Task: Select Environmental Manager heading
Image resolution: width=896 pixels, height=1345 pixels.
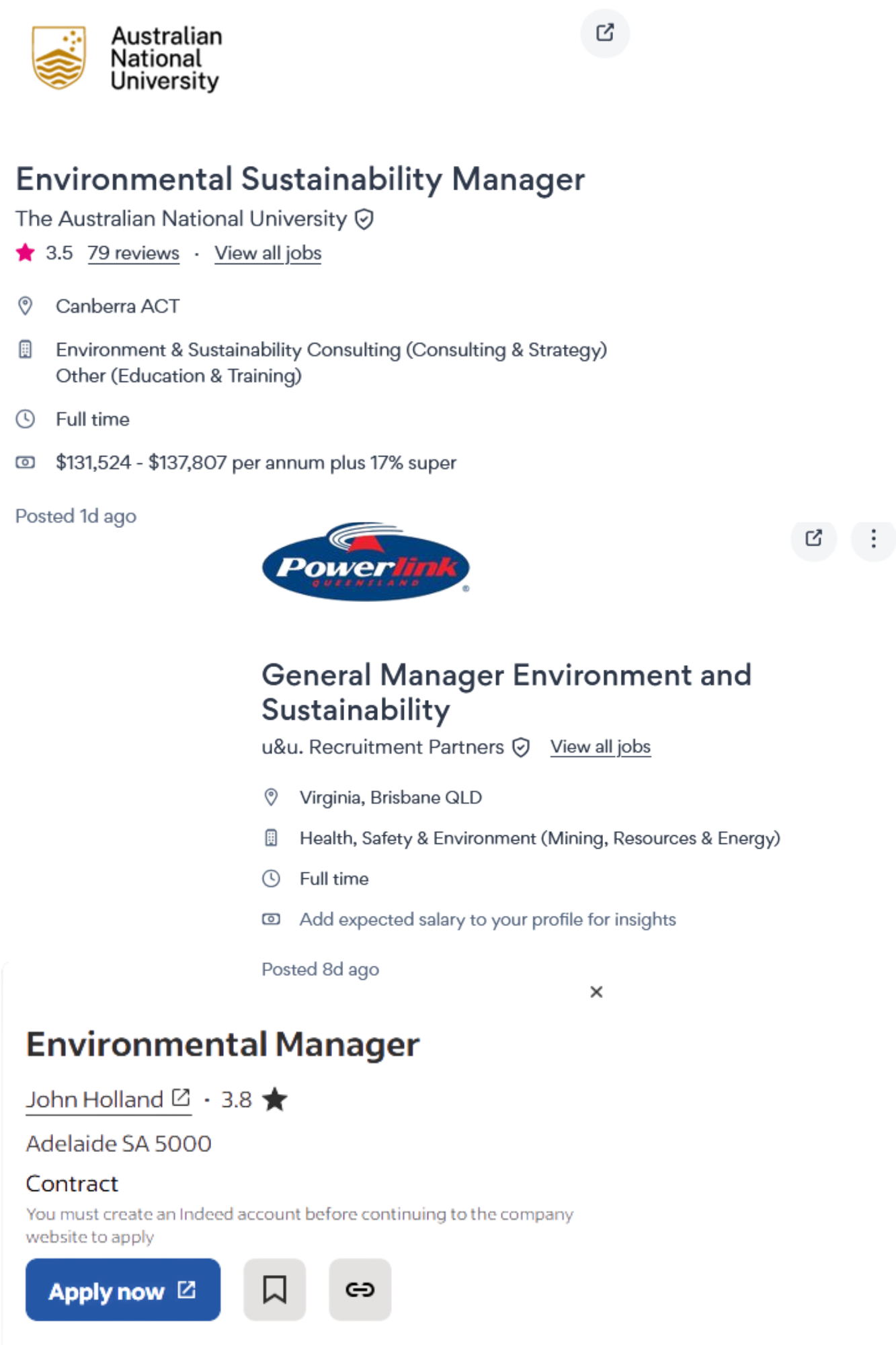Action: point(222,1044)
